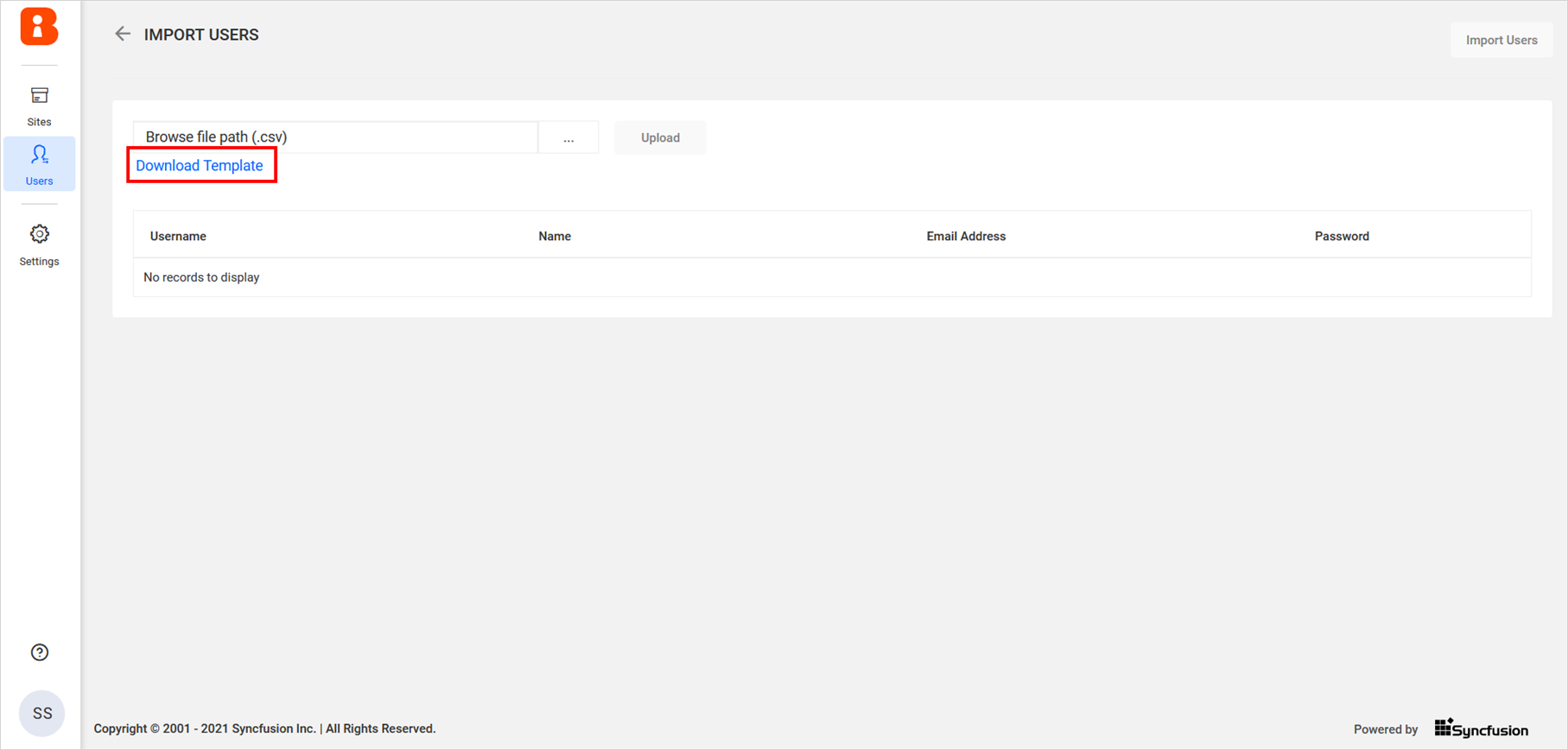This screenshot has height=750, width=1568.
Task: Click the Username column header
Action: pyautogui.click(x=178, y=236)
